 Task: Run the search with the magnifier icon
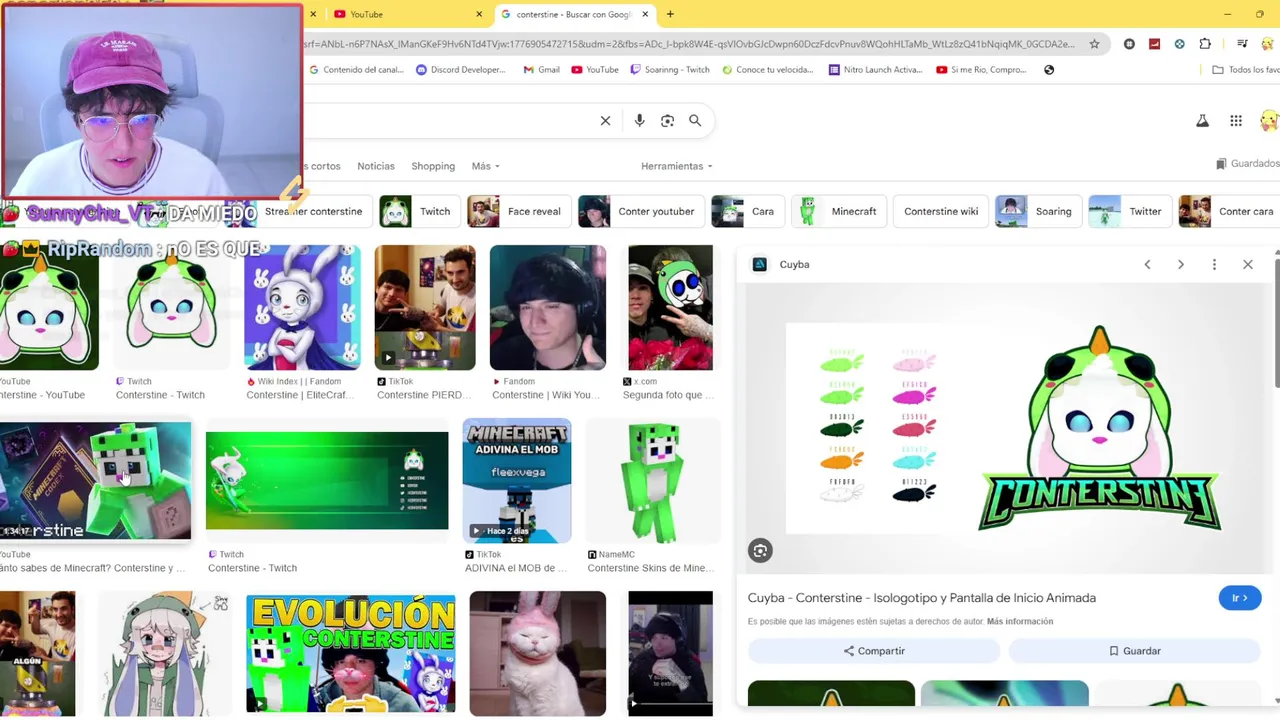click(x=695, y=121)
